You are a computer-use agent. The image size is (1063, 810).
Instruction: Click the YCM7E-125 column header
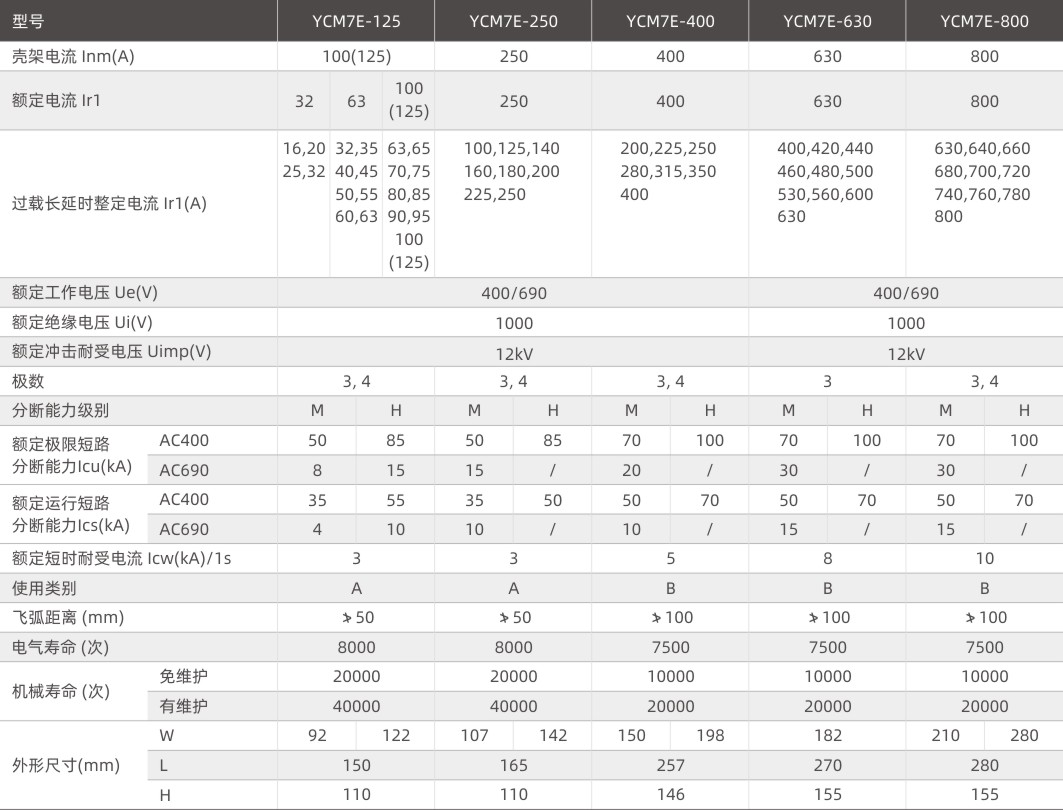click(x=356, y=21)
